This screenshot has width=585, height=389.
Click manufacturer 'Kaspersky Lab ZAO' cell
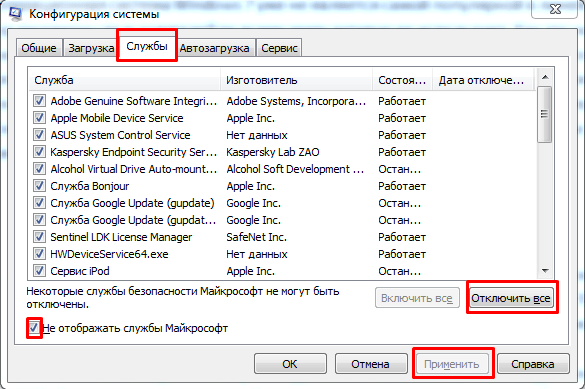[x=273, y=152]
